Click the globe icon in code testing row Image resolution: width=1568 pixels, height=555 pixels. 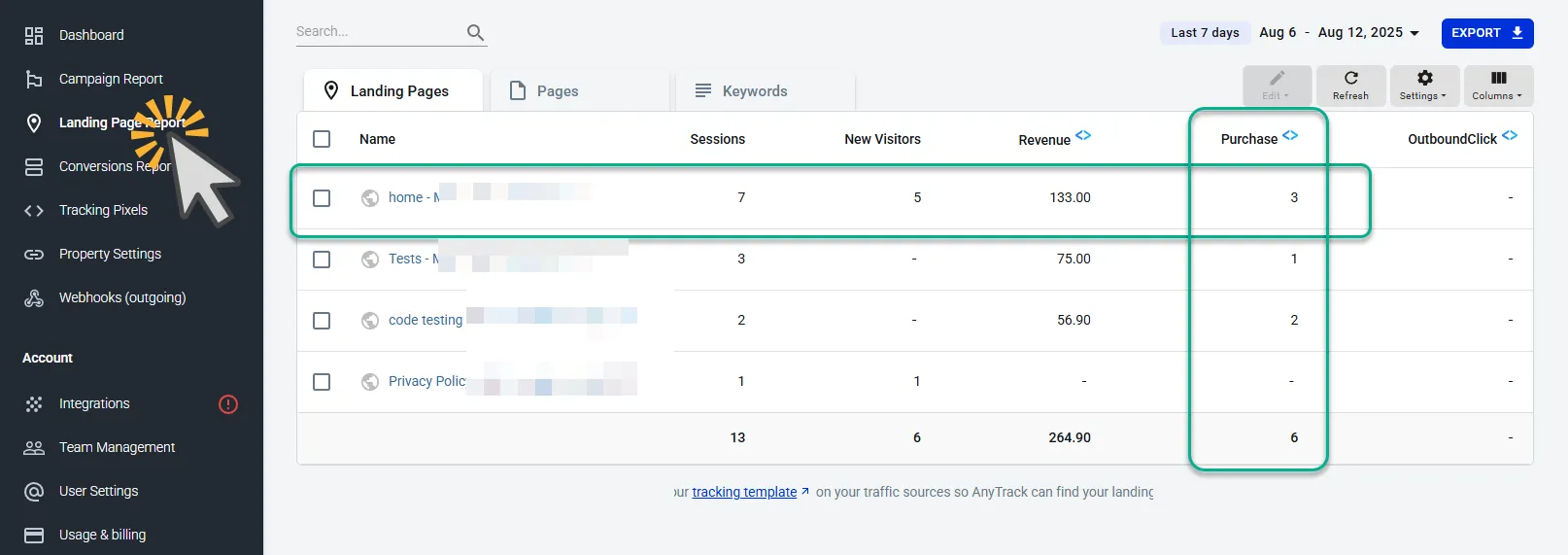(x=370, y=321)
